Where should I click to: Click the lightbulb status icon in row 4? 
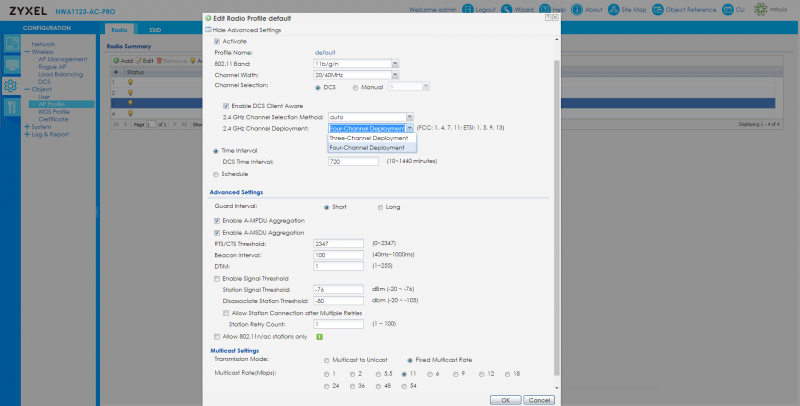(x=130, y=113)
